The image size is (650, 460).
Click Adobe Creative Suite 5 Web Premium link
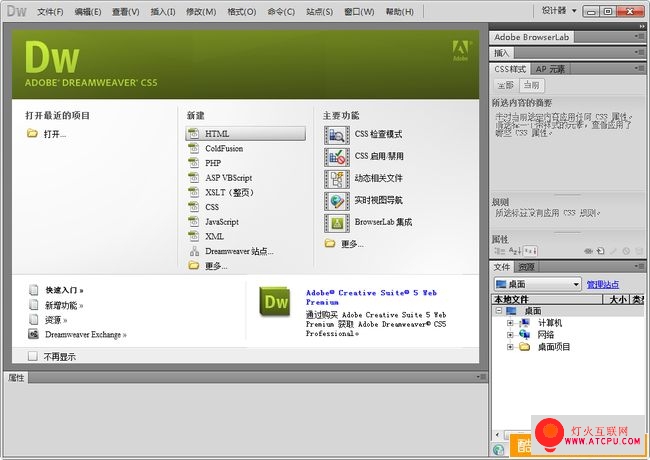tap(371, 297)
